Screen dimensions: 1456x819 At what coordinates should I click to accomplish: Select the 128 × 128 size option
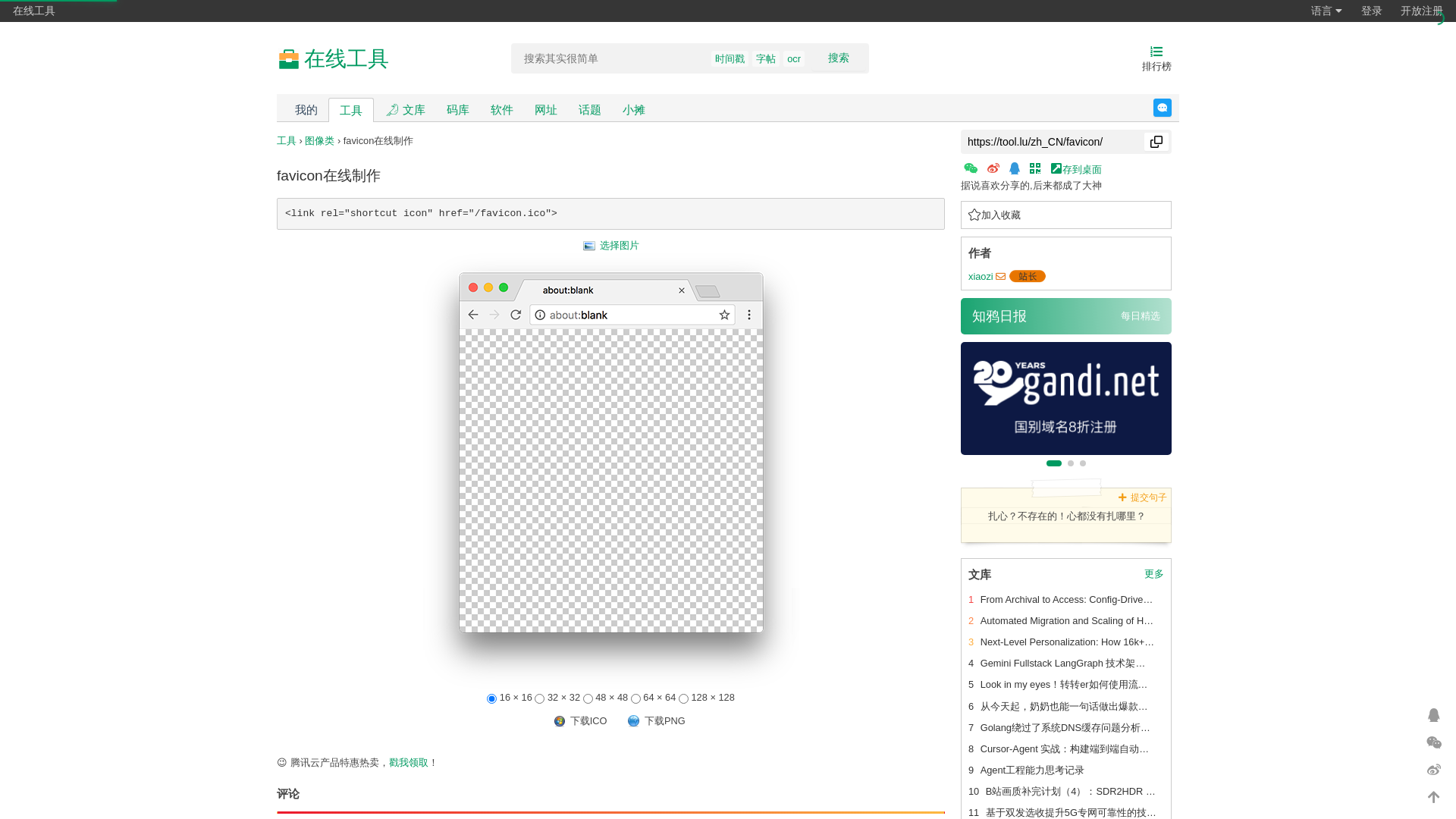click(x=683, y=698)
